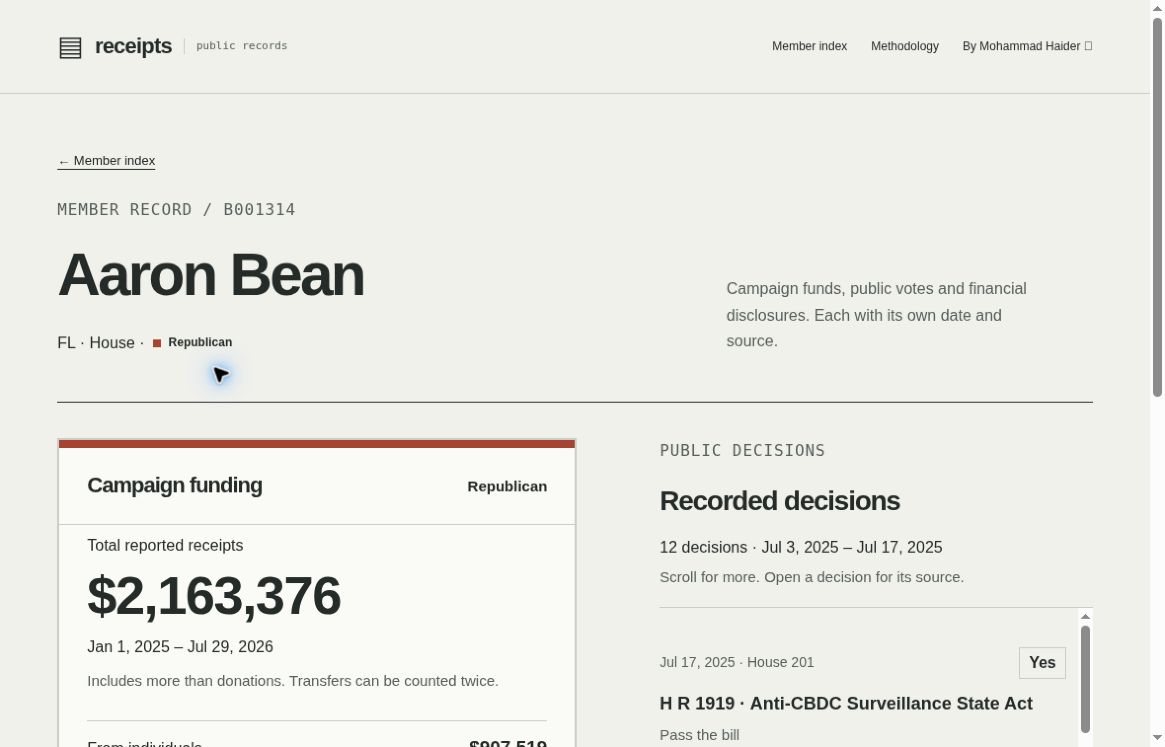Click Scroll for more hint text
This screenshot has width=1165, height=747.
click(811, 578)
